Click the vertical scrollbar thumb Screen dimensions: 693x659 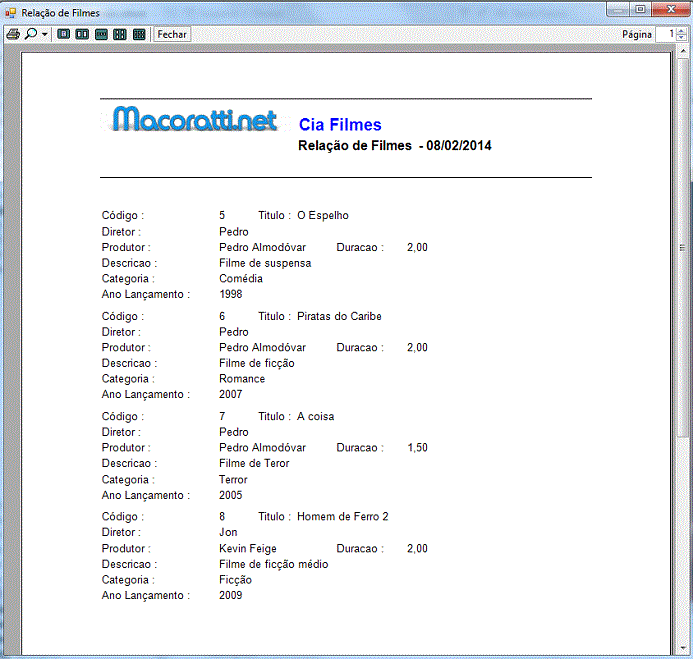coord(683,248)
